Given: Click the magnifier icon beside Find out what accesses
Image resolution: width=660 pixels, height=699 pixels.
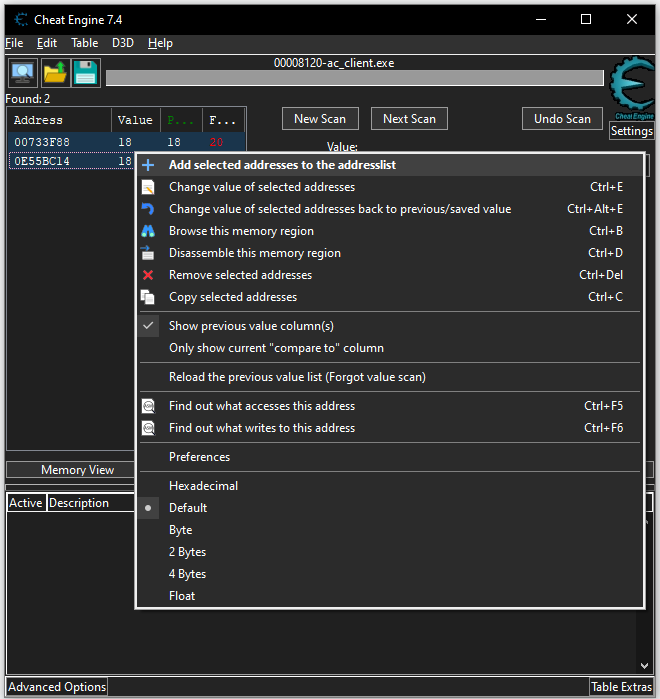Looking at the screenshot, I should pyautogui.click(x=148, y=406).
